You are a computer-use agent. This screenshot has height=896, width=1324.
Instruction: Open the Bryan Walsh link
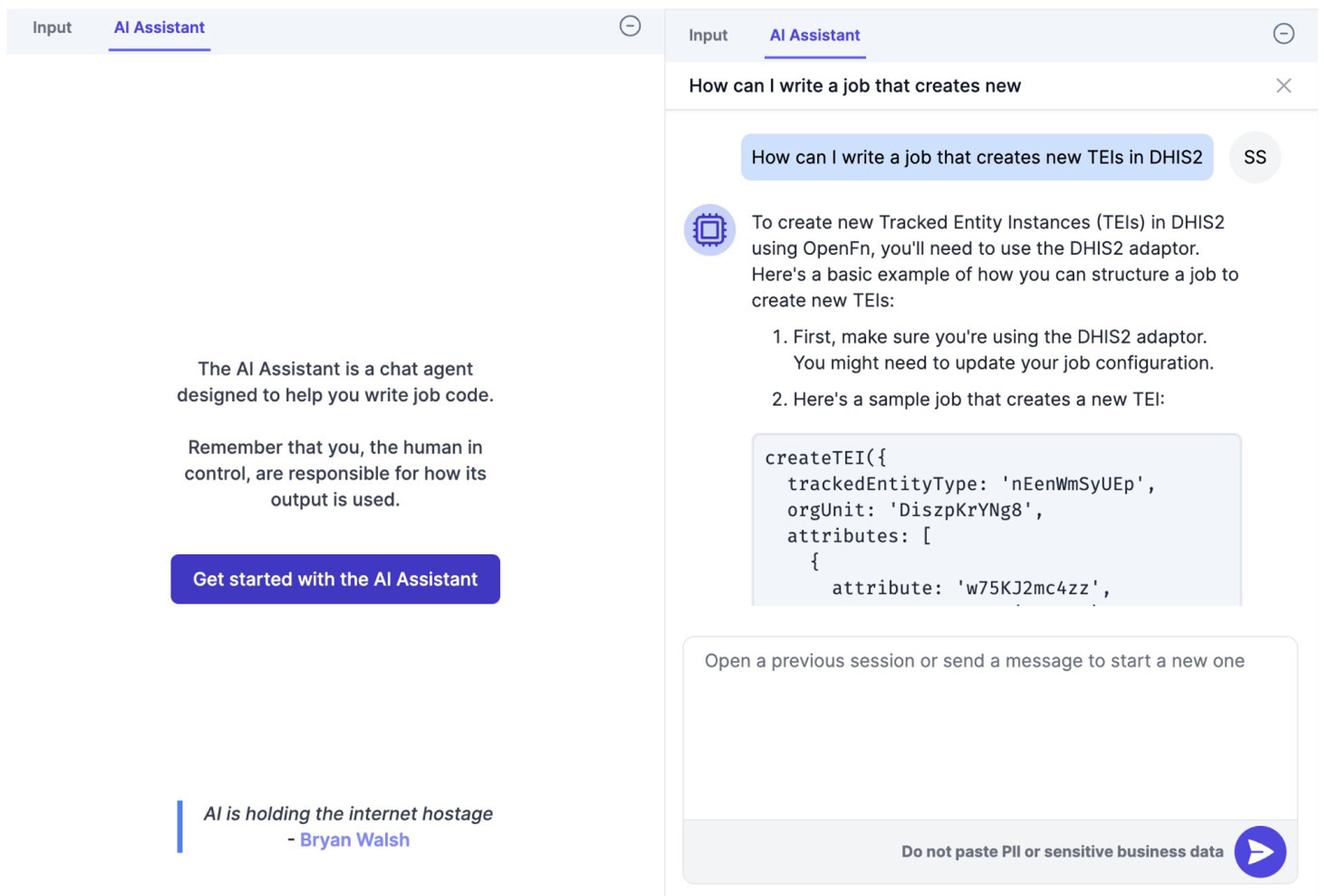point(354,839)
